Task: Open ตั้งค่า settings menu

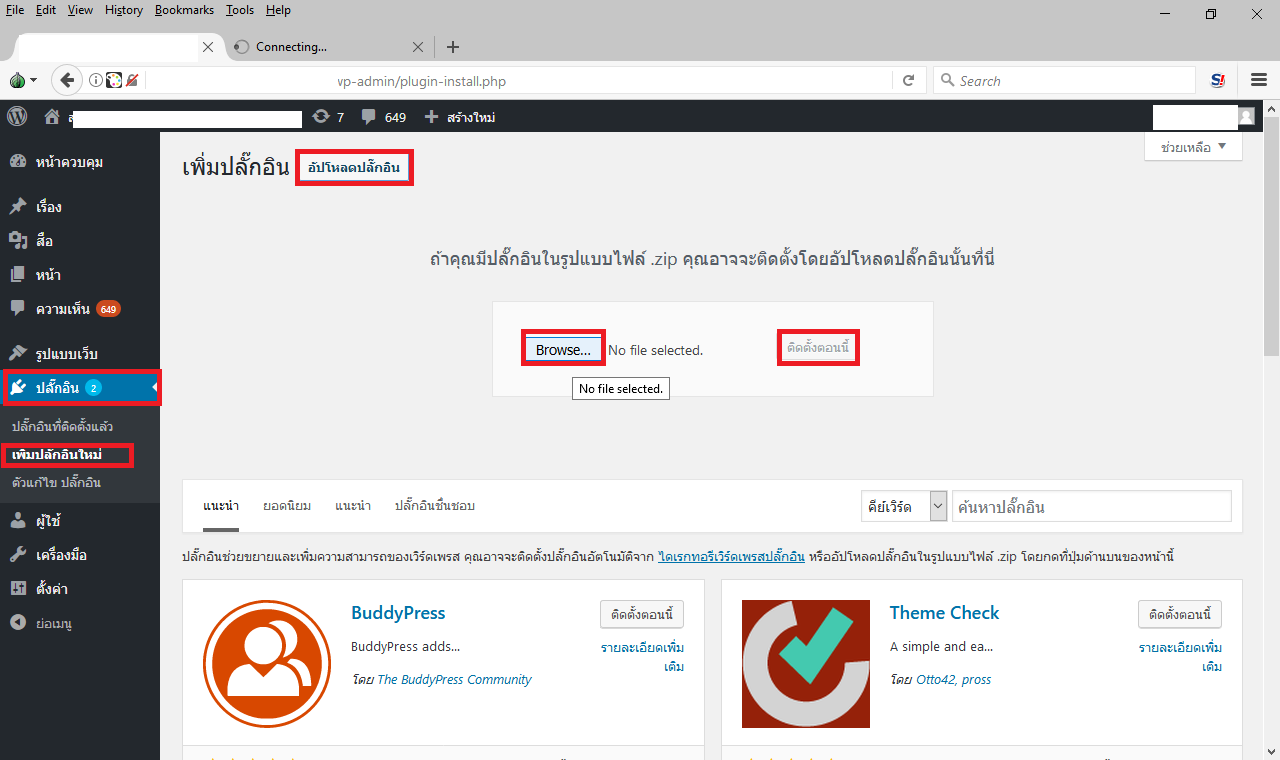Action: click(80, 589)
